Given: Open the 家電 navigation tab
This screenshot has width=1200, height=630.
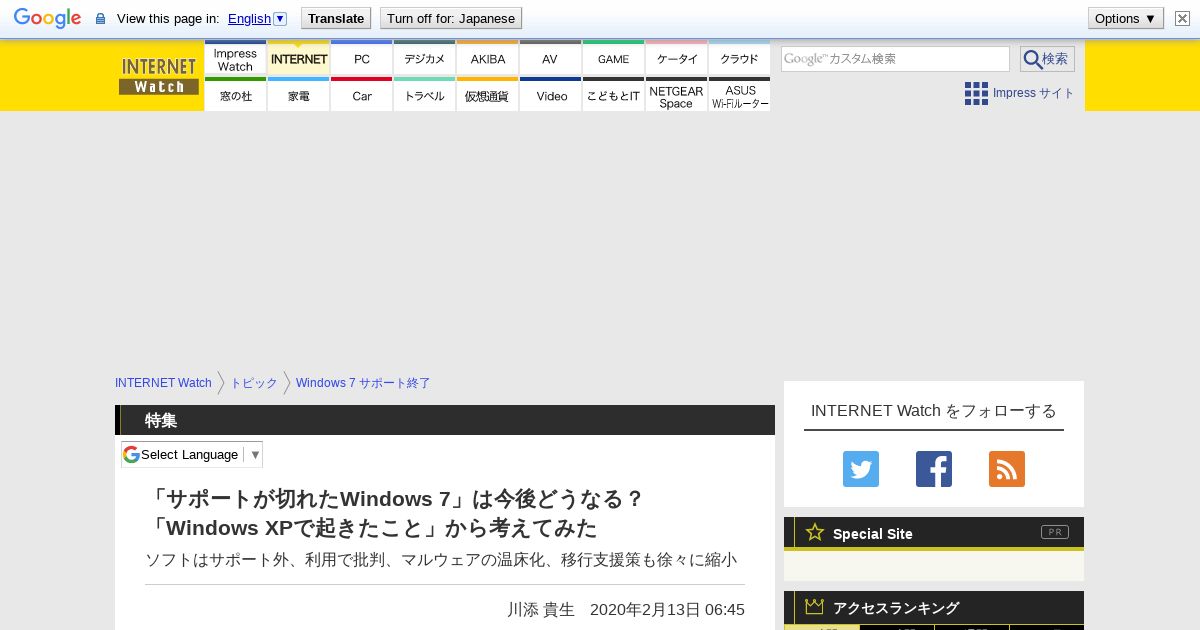Looking at the screenshot, I should click(298, 95).
